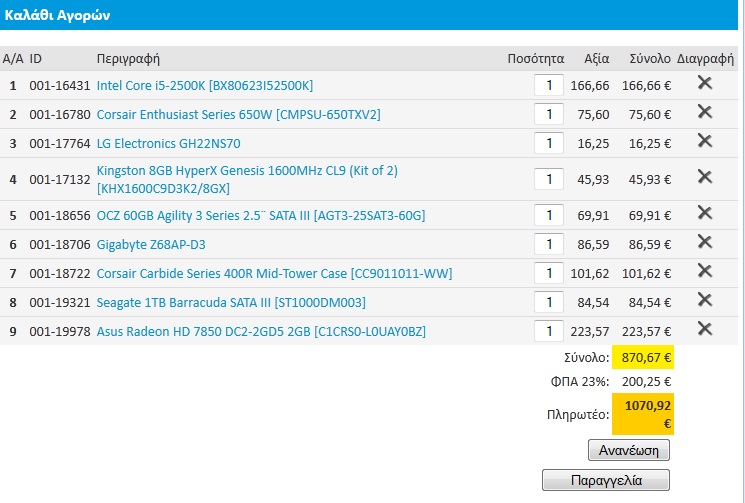Open Asus Radeon HD 7850 product page
The height and width of the screenshot is (503, 745).
[261, 332]
